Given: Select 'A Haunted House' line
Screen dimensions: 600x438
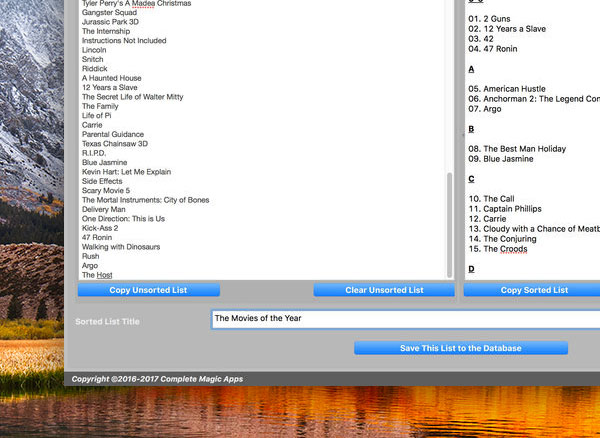Looking at the screenshot, I should point(112,78).
